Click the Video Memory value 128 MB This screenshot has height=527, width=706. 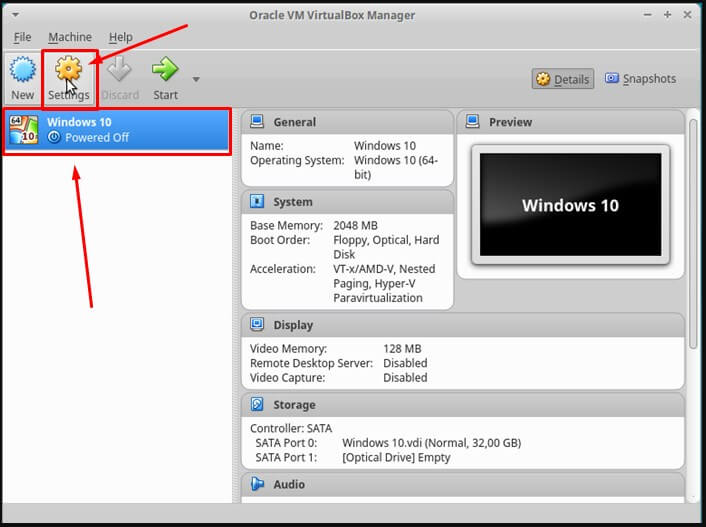point(402,349)
